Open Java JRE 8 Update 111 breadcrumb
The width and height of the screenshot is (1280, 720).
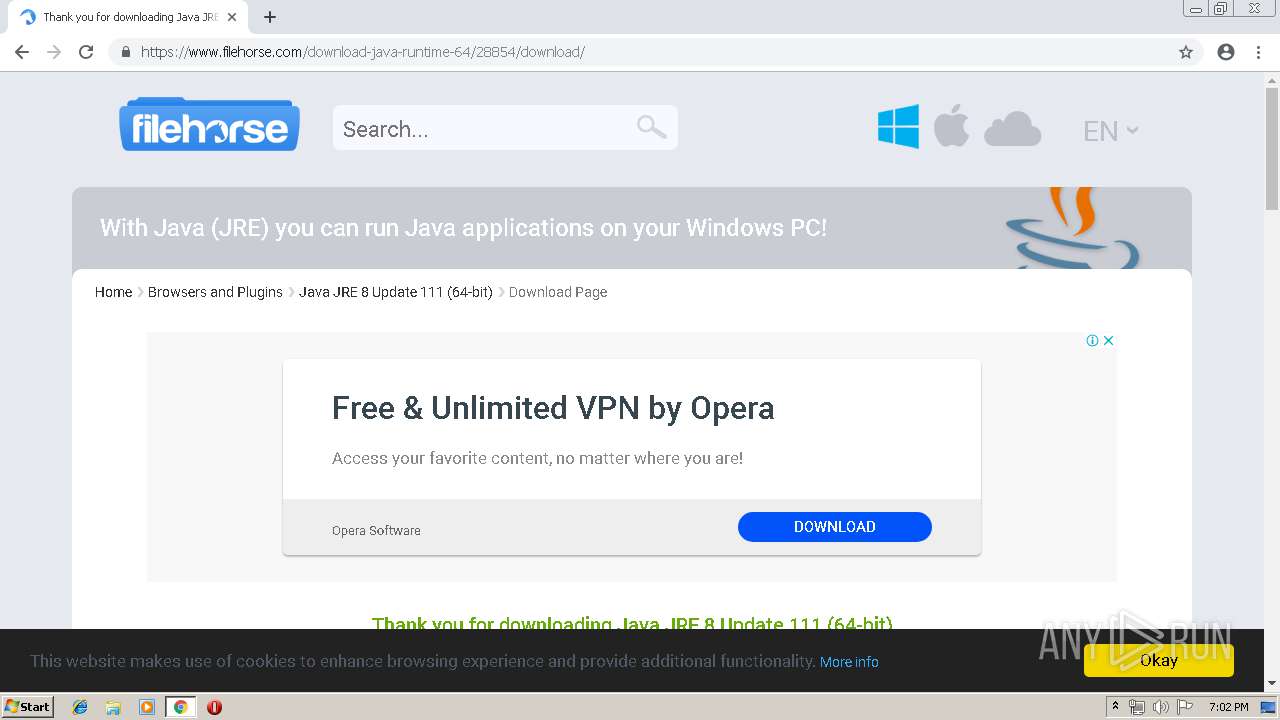tap(396, 292)
